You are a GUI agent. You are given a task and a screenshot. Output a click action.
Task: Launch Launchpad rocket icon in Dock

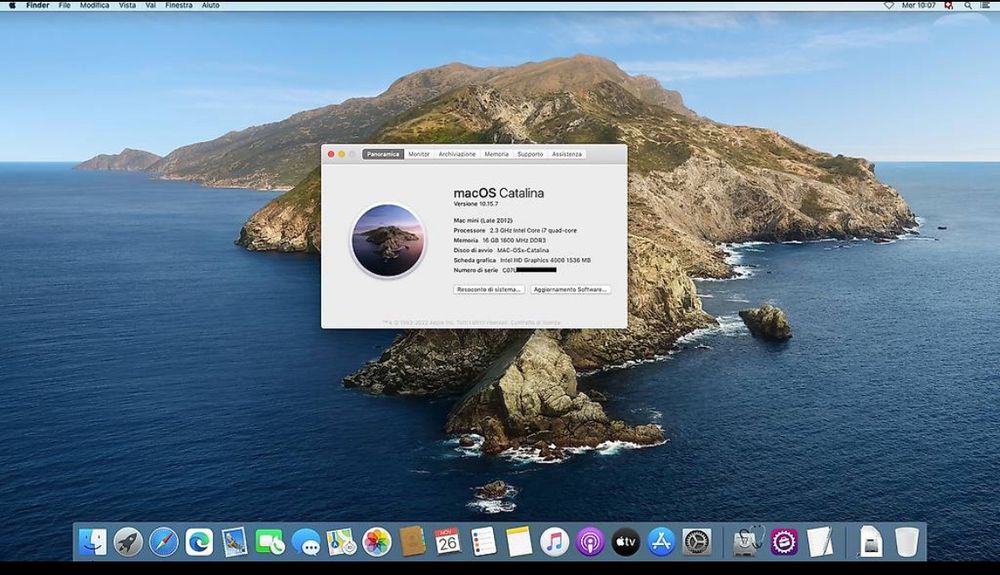point(128,542)
